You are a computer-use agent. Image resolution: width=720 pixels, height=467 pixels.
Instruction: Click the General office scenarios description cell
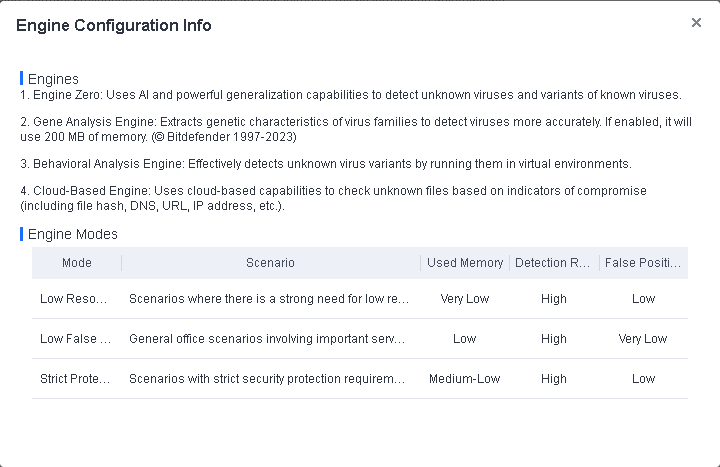point(269,339)
